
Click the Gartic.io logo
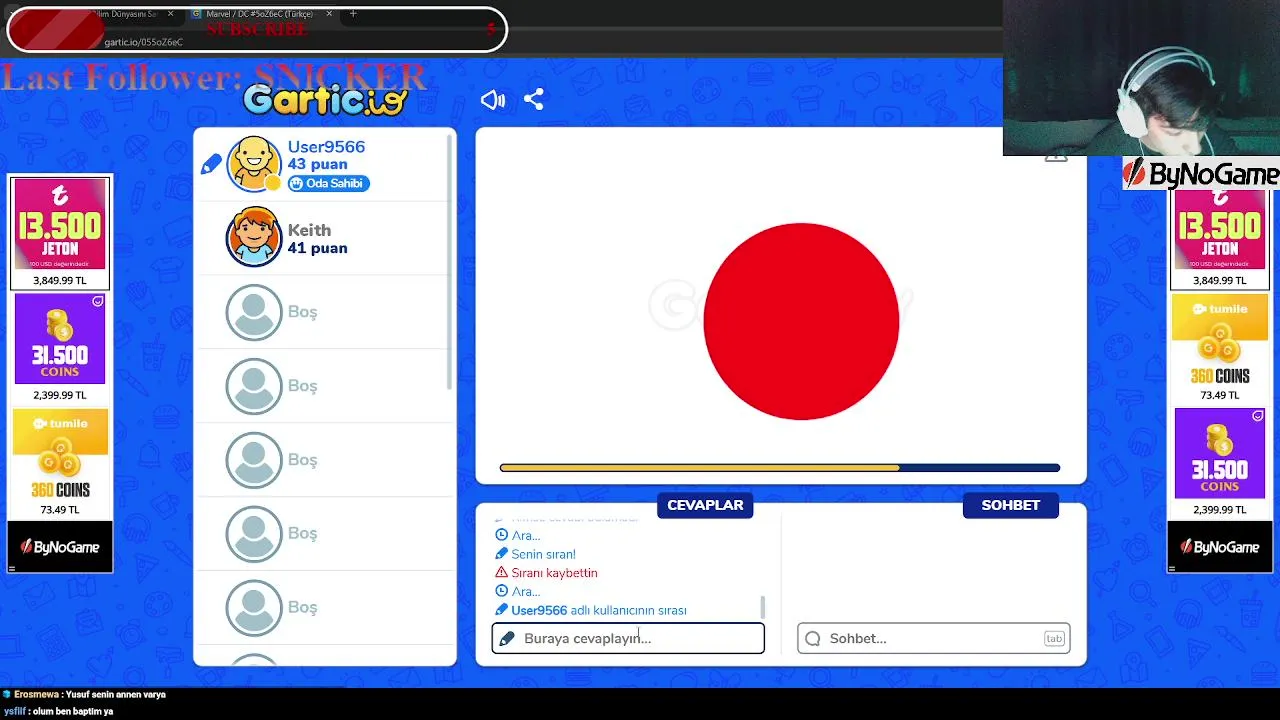coord(325,99)
